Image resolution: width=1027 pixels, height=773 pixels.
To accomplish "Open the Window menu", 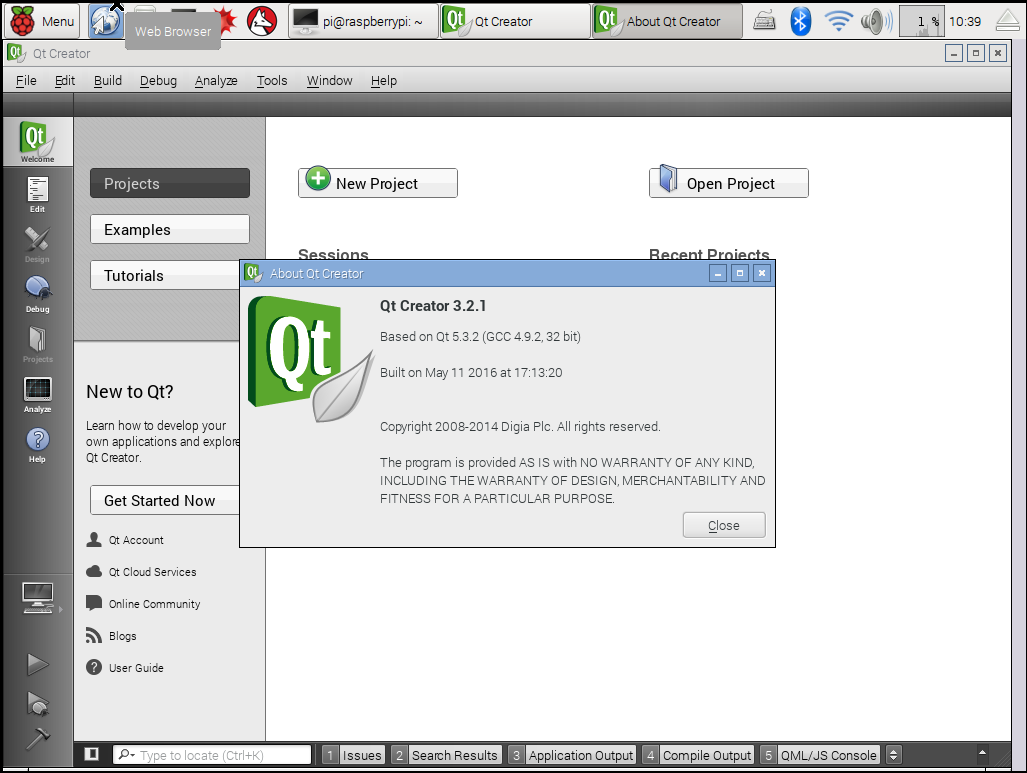I will pos(329,81).
